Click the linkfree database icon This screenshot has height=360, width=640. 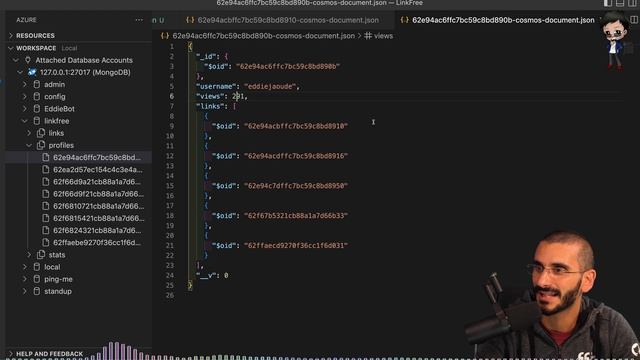(x=37, y=121)
